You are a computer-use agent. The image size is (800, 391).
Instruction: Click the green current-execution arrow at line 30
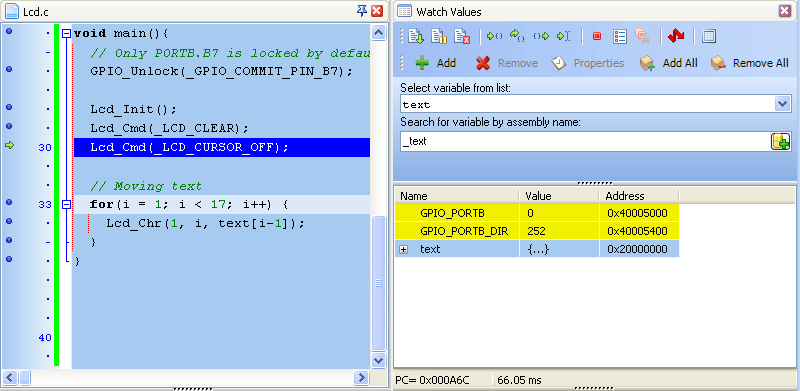9,145
